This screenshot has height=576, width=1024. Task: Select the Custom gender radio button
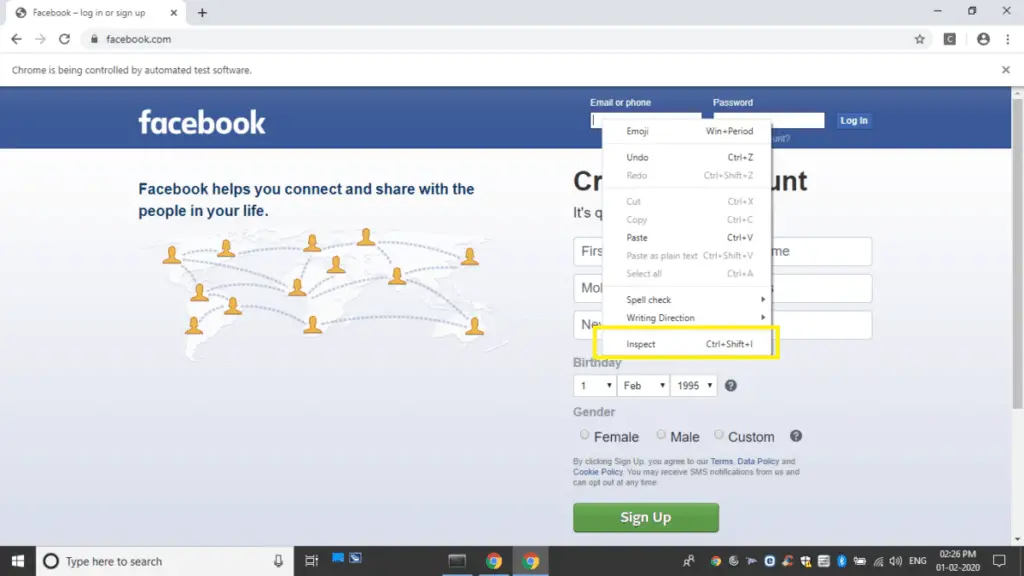[718, 434]
